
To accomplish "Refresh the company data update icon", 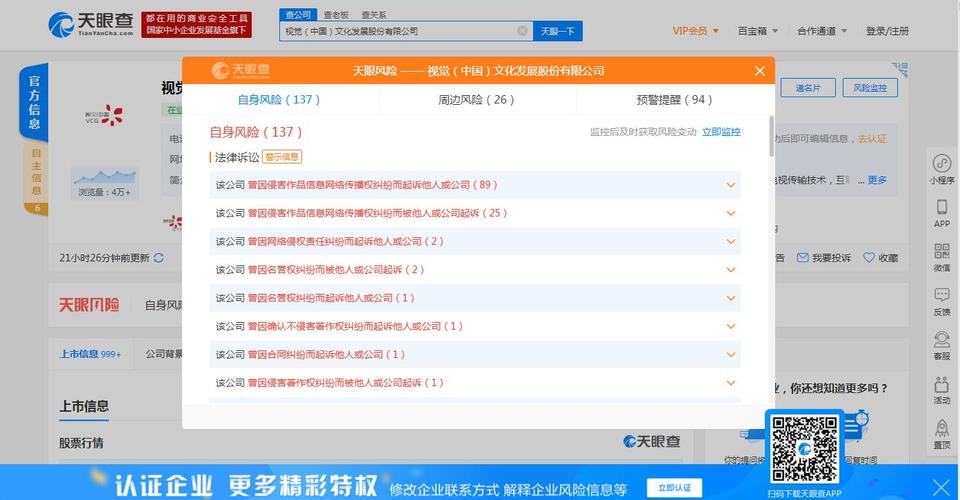I will (x=159, y=258).
